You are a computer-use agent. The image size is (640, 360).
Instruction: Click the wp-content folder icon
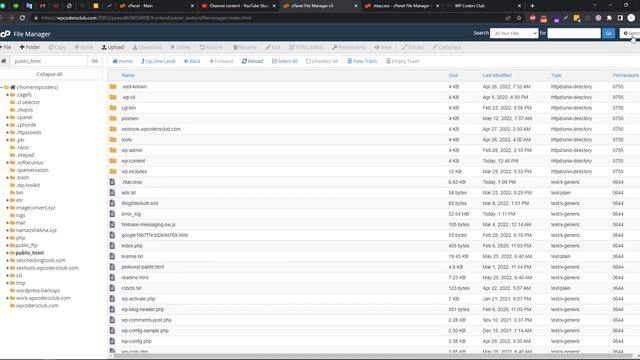pyautogui.click(x=113, y=161)
